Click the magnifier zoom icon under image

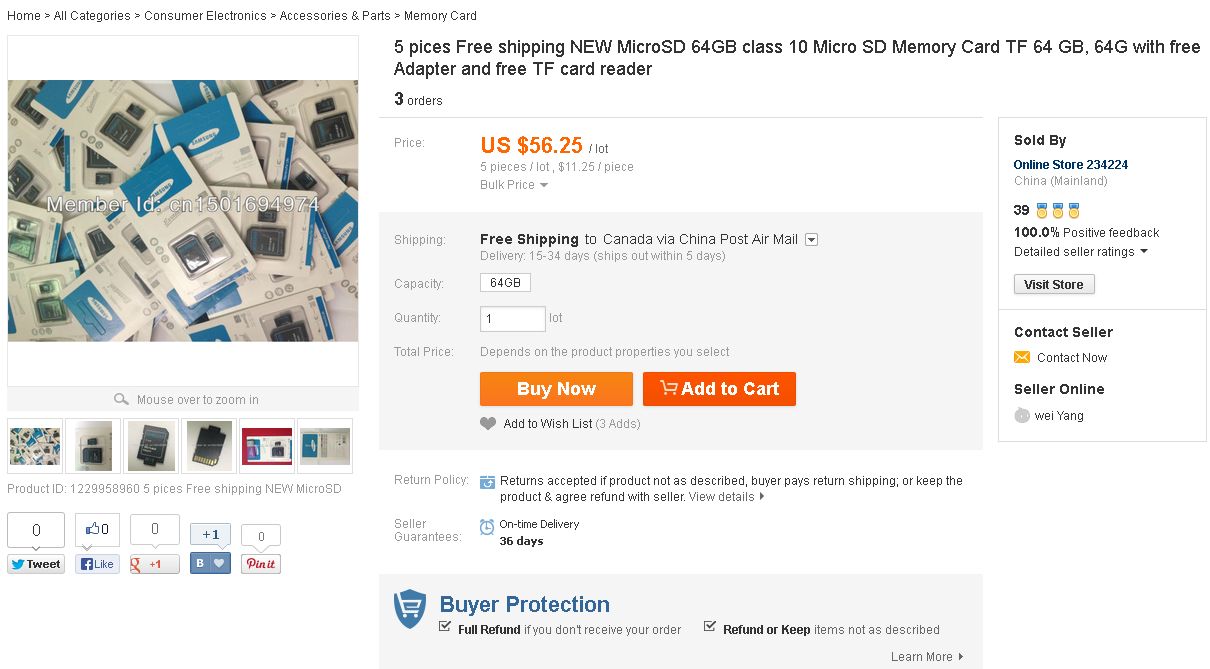(122, 399)
